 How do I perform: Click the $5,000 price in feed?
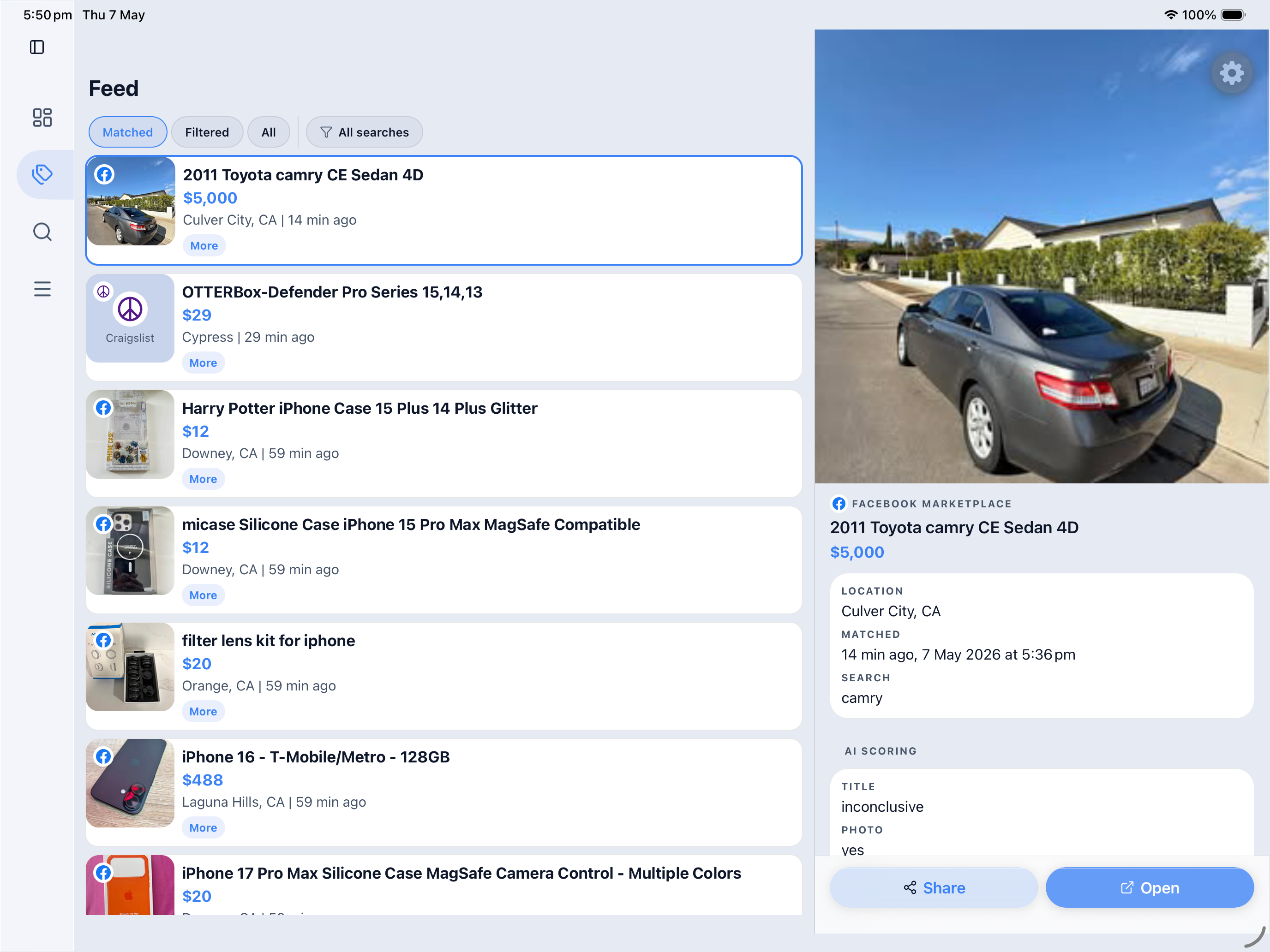click(x=210, y=198)
